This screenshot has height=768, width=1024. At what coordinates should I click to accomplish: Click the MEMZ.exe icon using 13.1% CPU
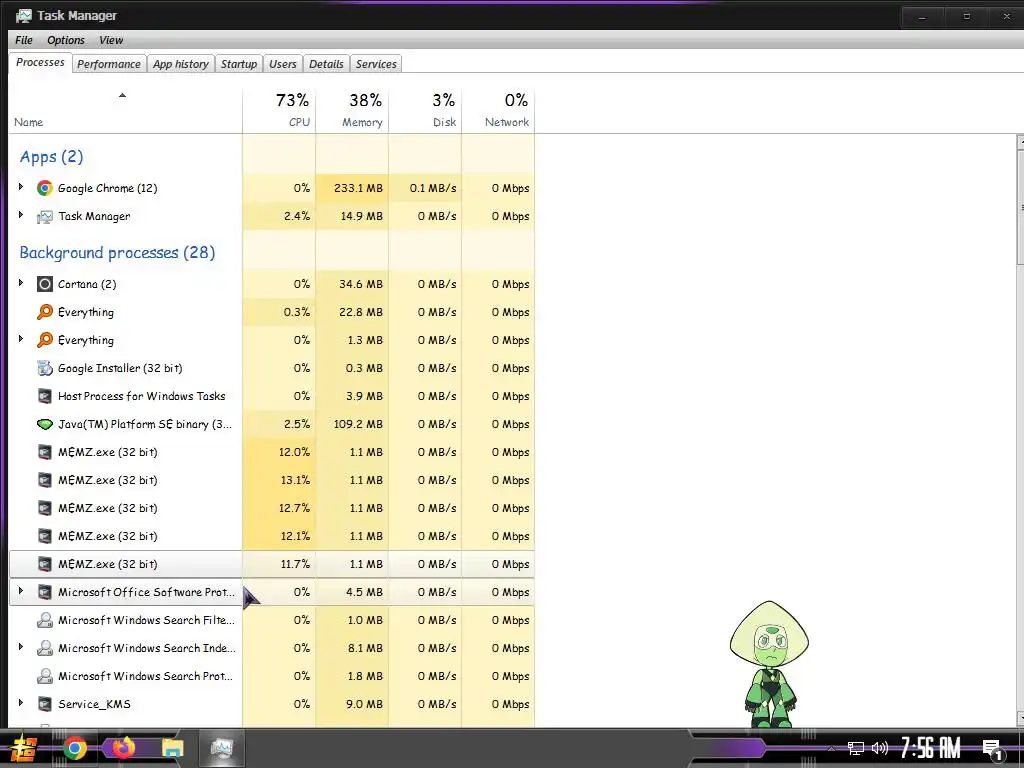click(x=44, y=480)
